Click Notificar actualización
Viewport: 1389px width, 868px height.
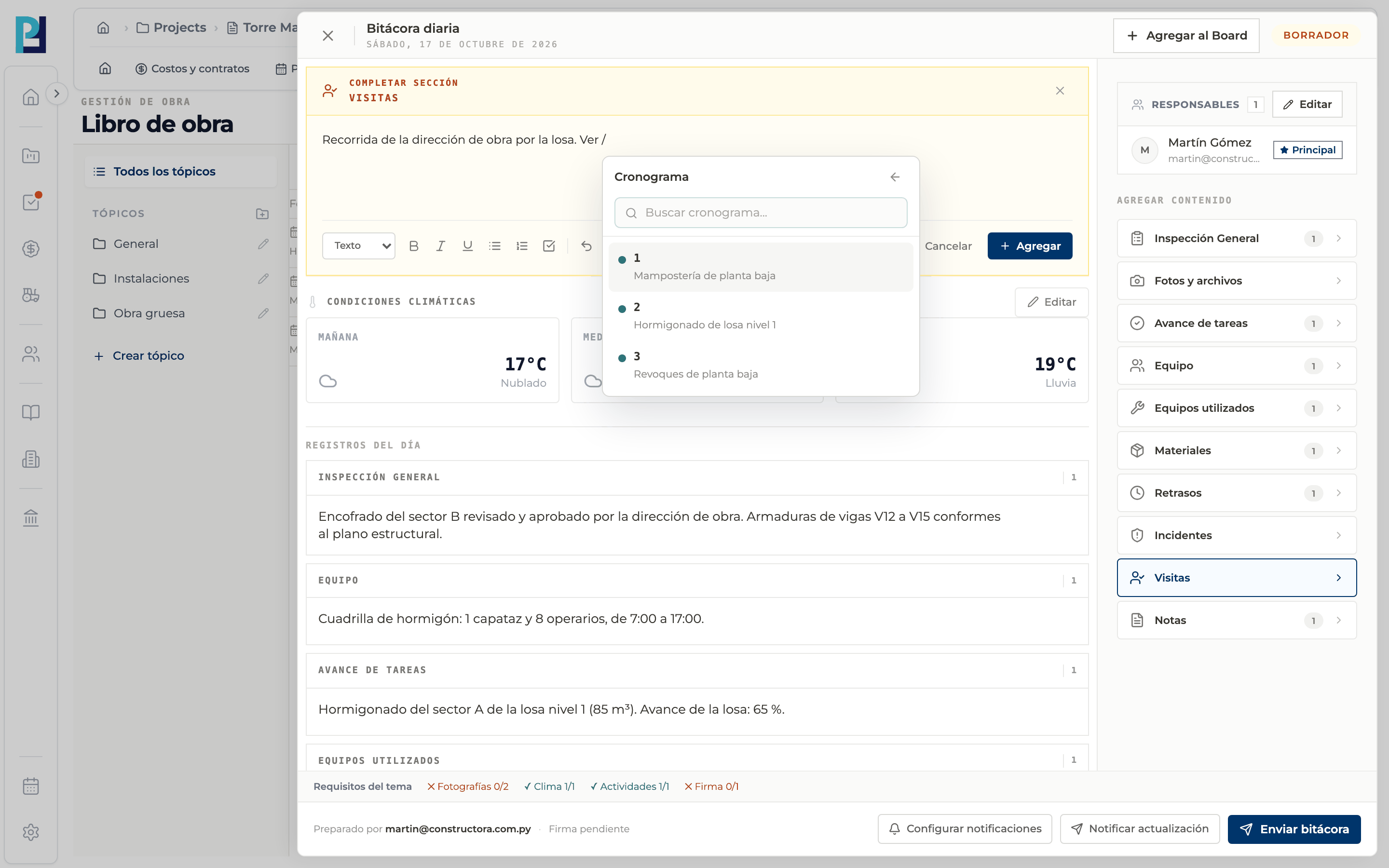pos(1139,829)
